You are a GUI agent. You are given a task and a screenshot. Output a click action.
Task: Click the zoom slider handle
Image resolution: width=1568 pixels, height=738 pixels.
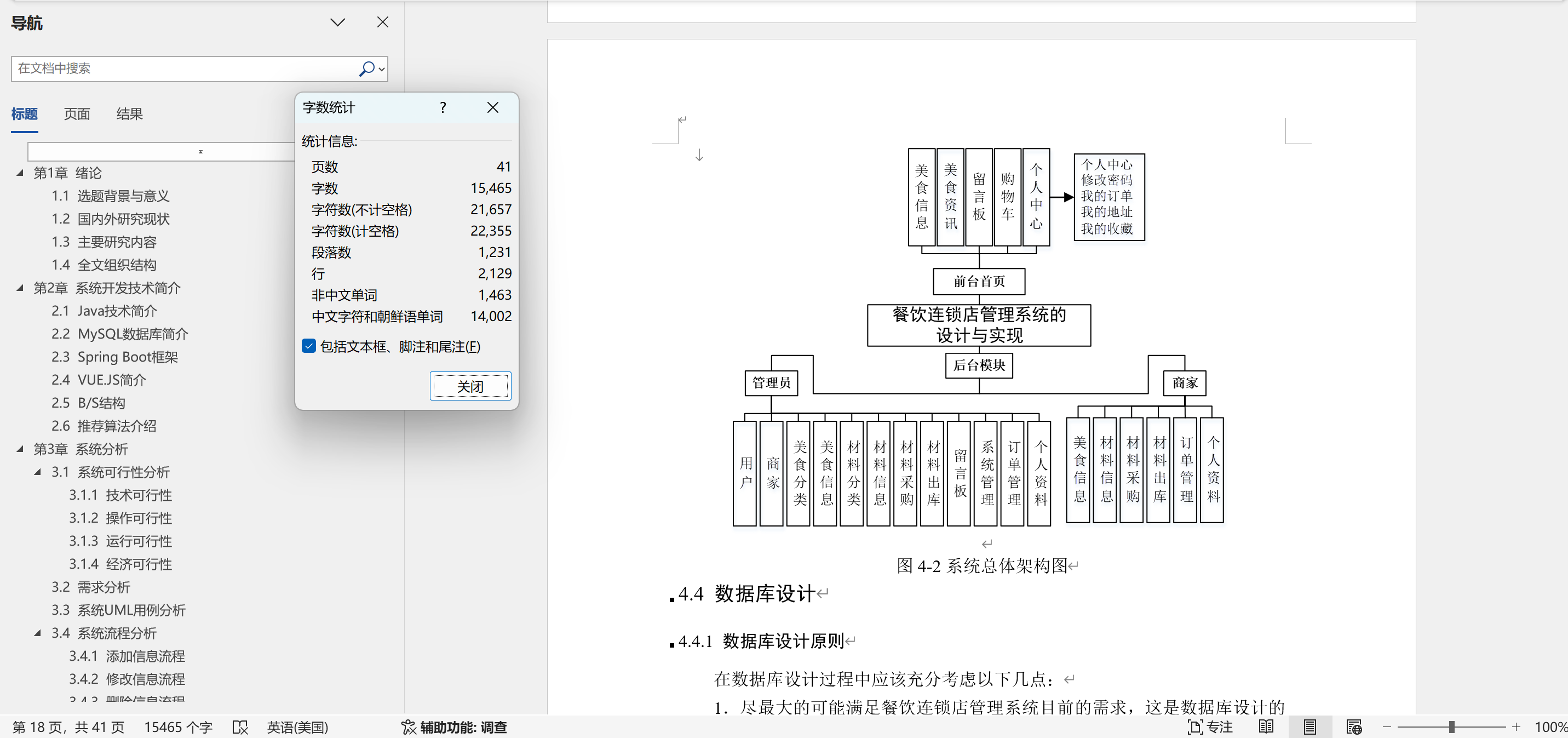(x=1452, y=727)
